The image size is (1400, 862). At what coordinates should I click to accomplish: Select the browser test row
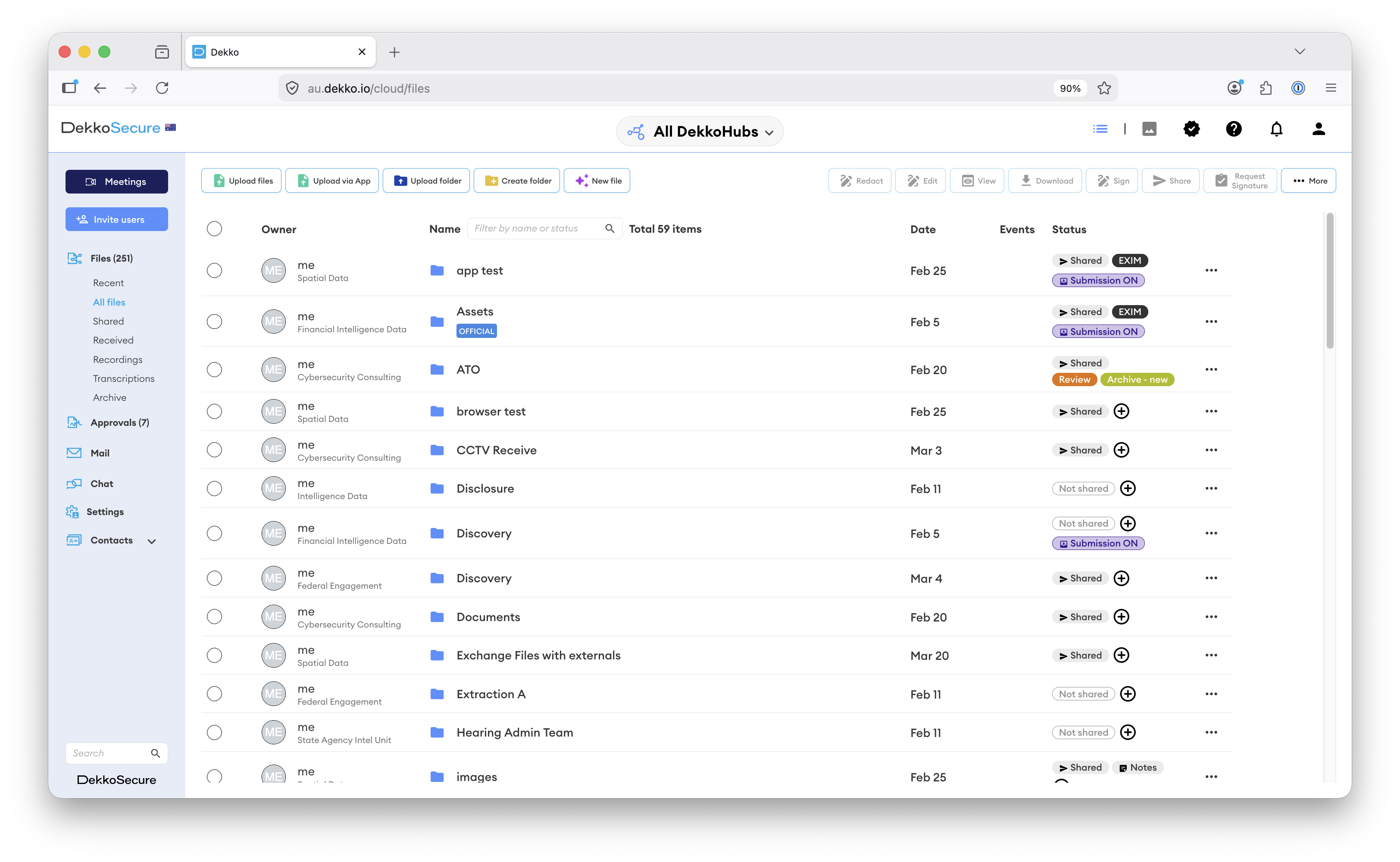tap(214, 412)
